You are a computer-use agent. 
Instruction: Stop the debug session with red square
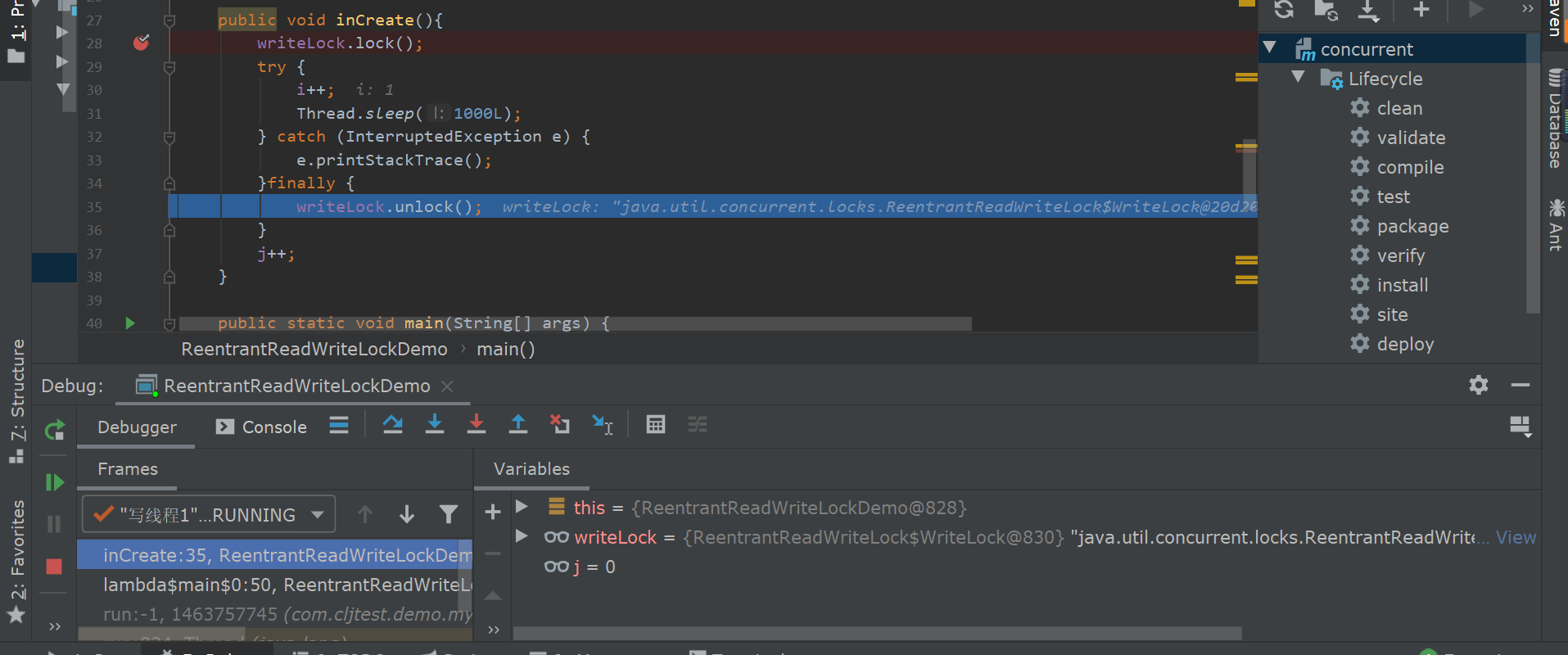click(55, 567)
